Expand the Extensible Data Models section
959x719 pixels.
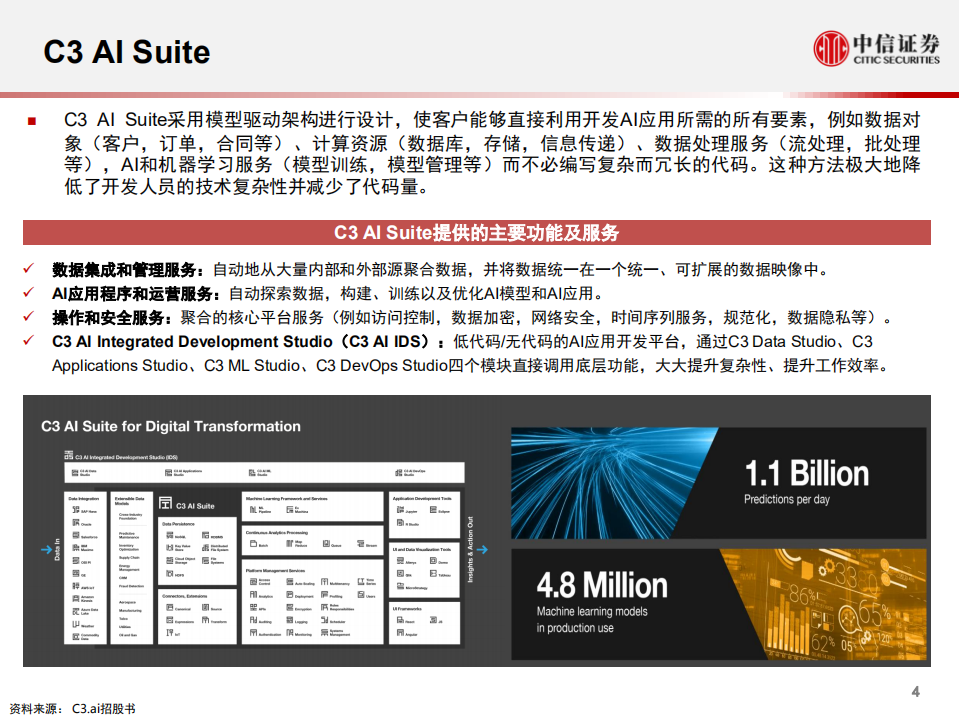129,500
